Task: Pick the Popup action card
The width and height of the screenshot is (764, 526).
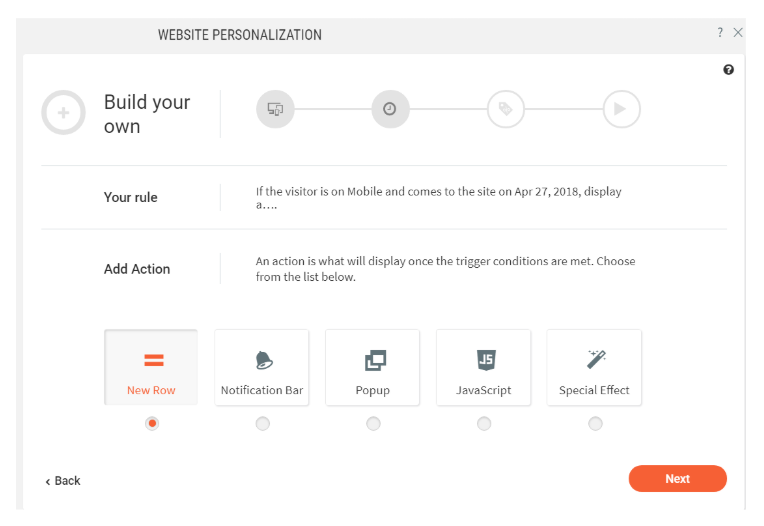Action: click(373, 367)
